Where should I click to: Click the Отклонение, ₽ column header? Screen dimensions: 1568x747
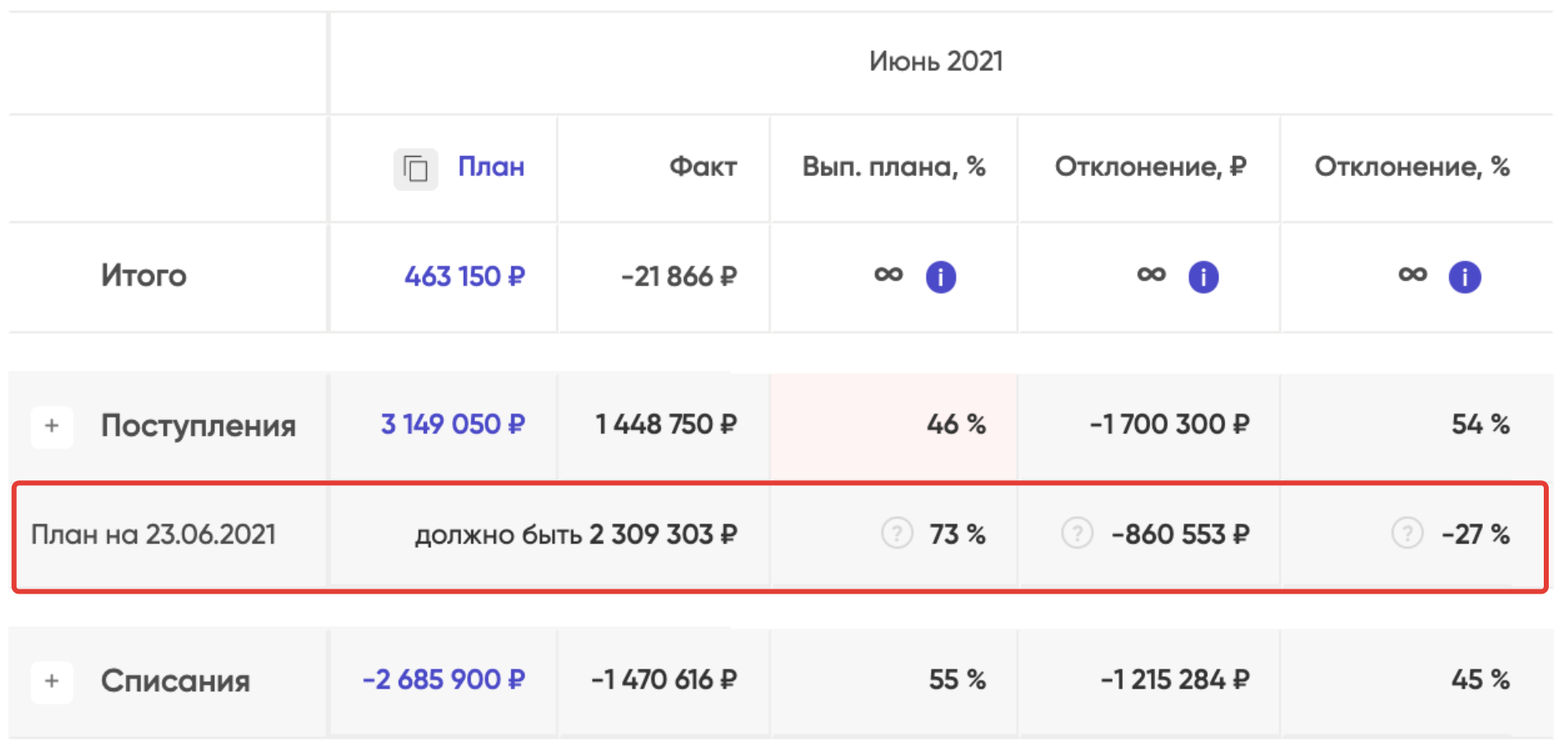(x=1150, y=167)
